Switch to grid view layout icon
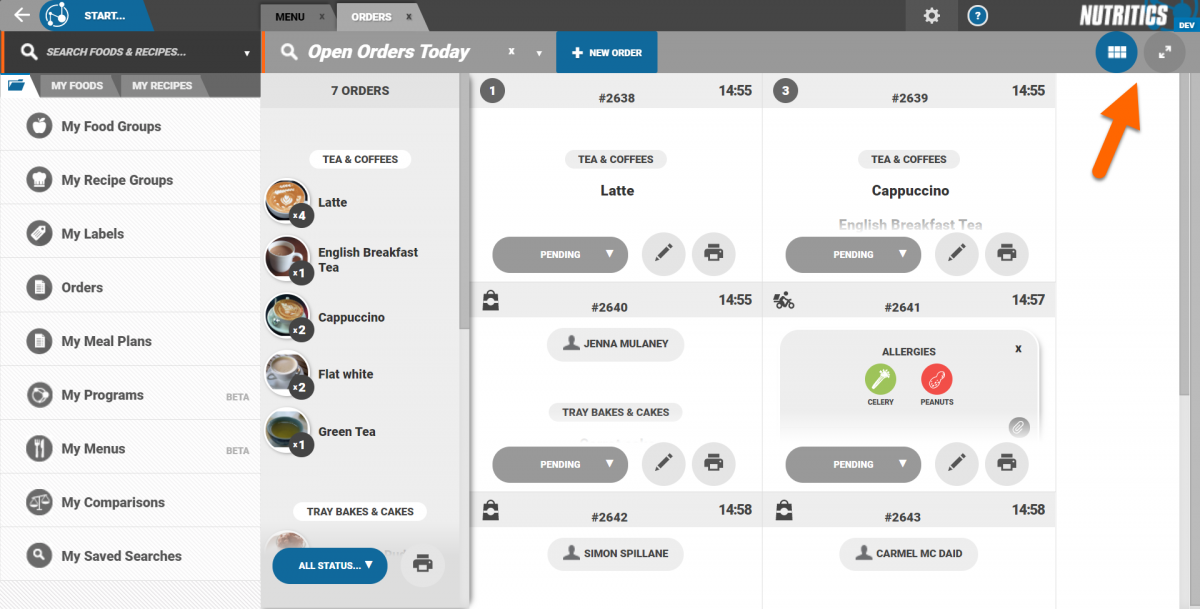The height and width of the screenshot is (609, 1200). click(1117, 52)
